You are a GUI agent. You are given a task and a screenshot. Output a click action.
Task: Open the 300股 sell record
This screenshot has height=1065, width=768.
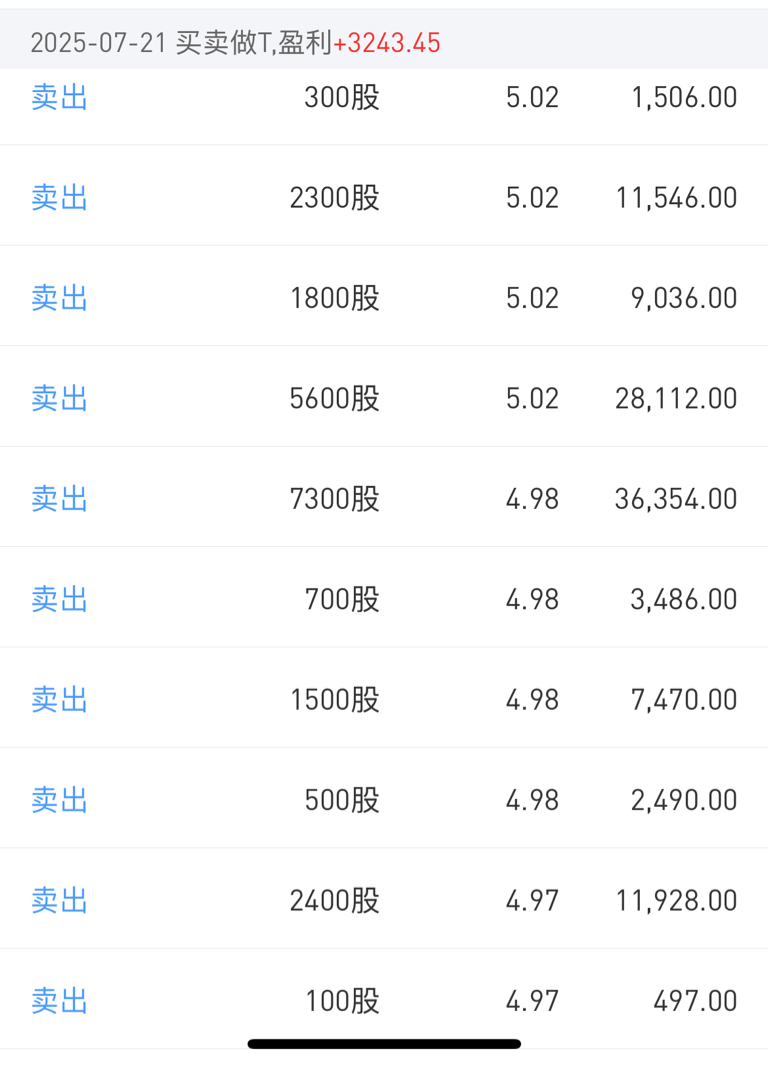384,97
